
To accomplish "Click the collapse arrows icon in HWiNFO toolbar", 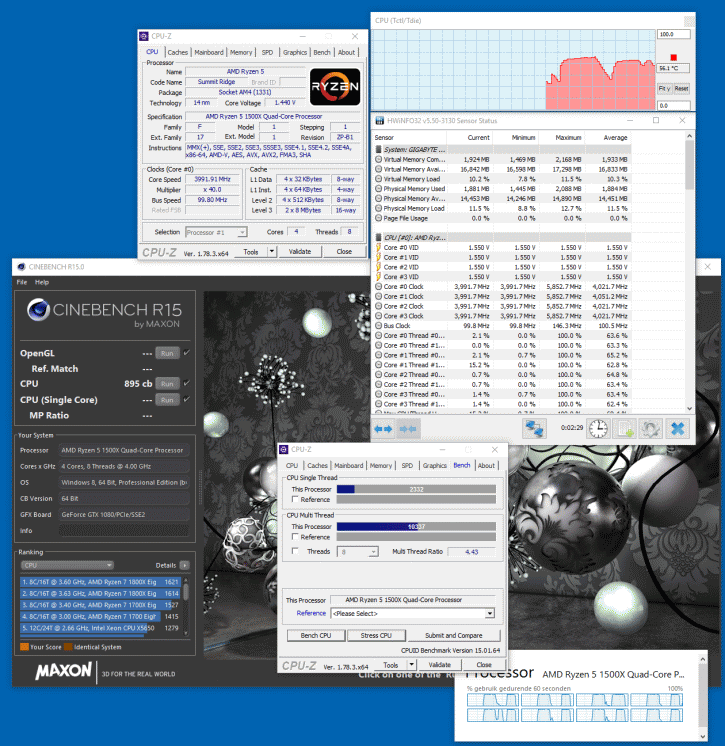I will coord(408,429).
